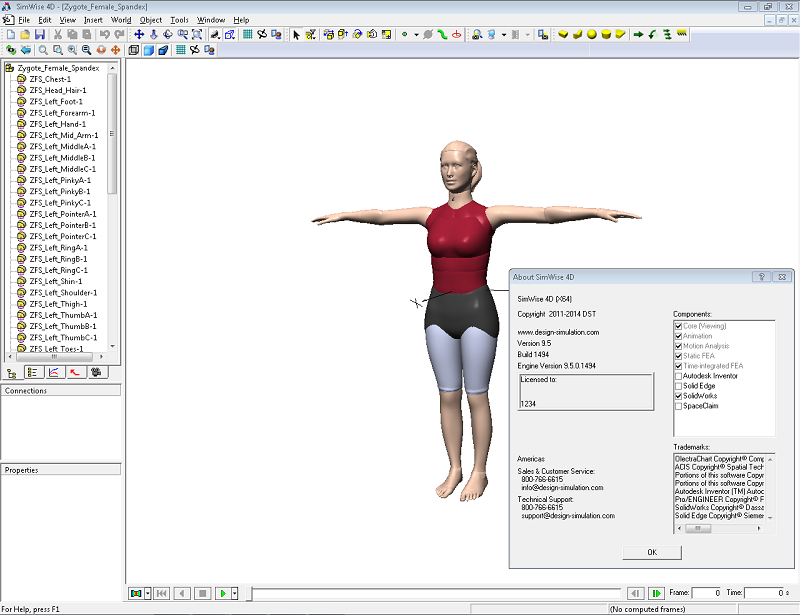Select the yellow cylinder body tool
The image size is (800, 615).
tap(606, 34)
